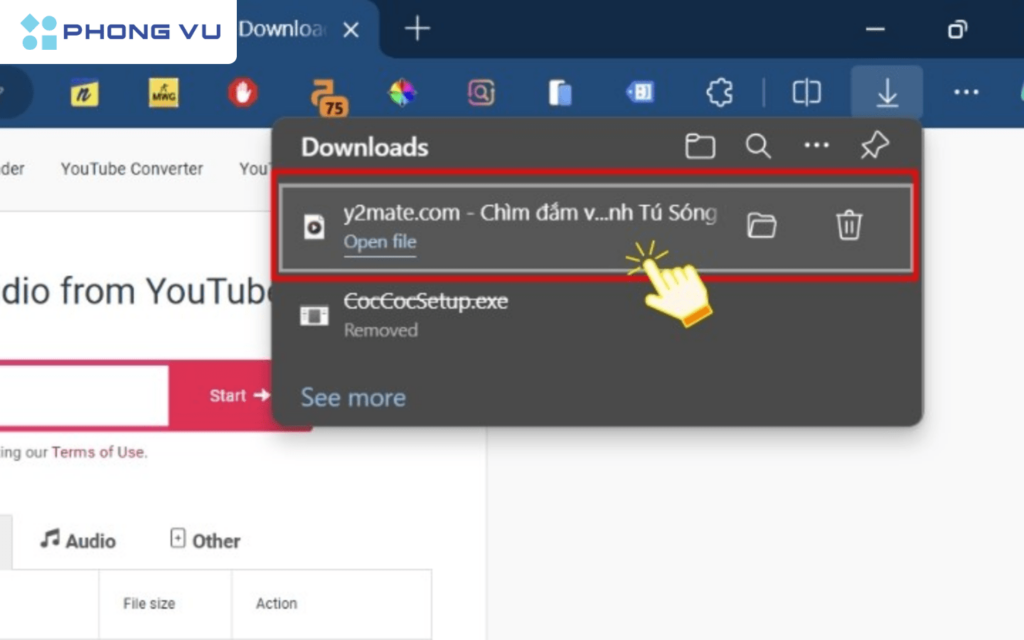The image size is (1024, 640).
Task: Show y2mate file in folder
Action: click(761, 226)
